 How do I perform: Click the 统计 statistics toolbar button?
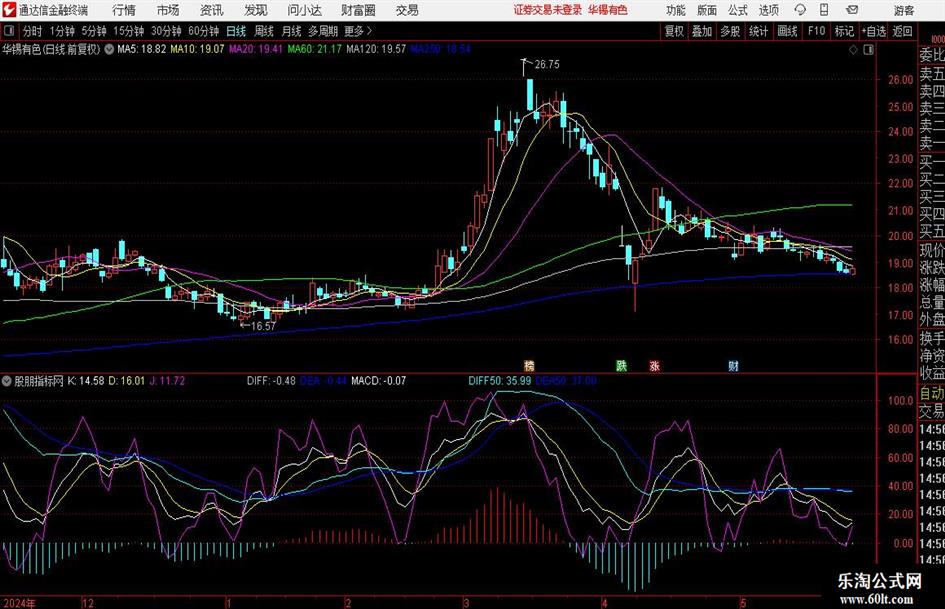(759, 31)
